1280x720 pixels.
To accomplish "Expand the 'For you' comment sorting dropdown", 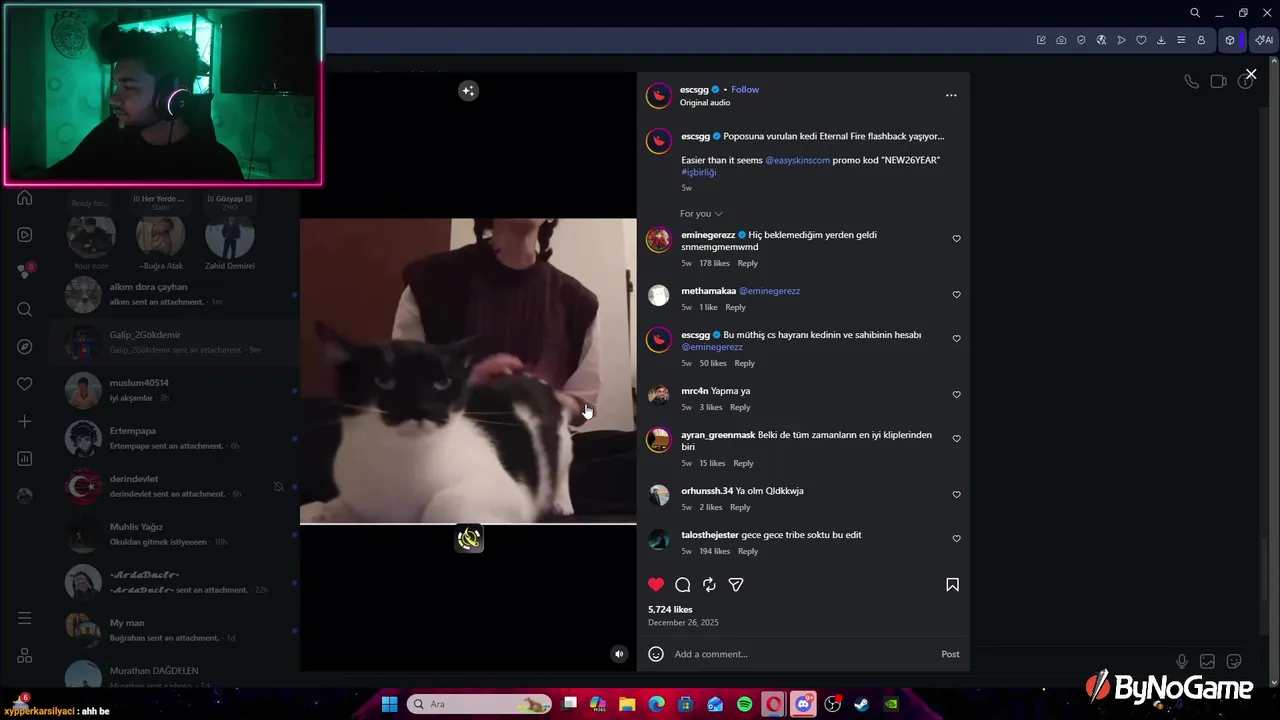I will pos(701,214).
